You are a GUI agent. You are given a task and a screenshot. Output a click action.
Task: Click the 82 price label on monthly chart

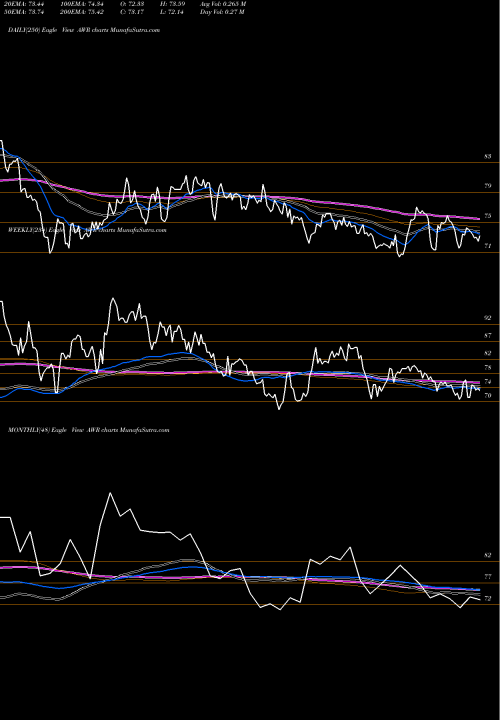(488, 555)
